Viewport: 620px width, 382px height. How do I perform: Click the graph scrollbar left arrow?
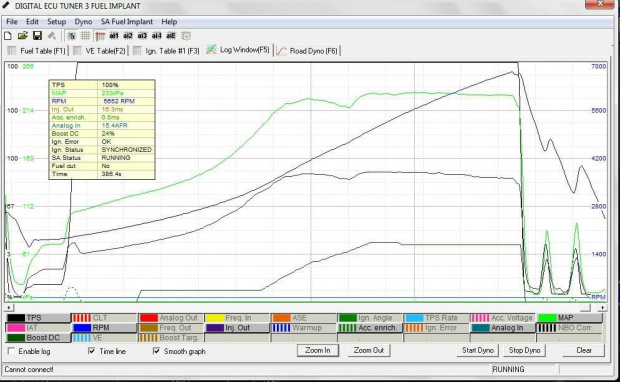9,307
